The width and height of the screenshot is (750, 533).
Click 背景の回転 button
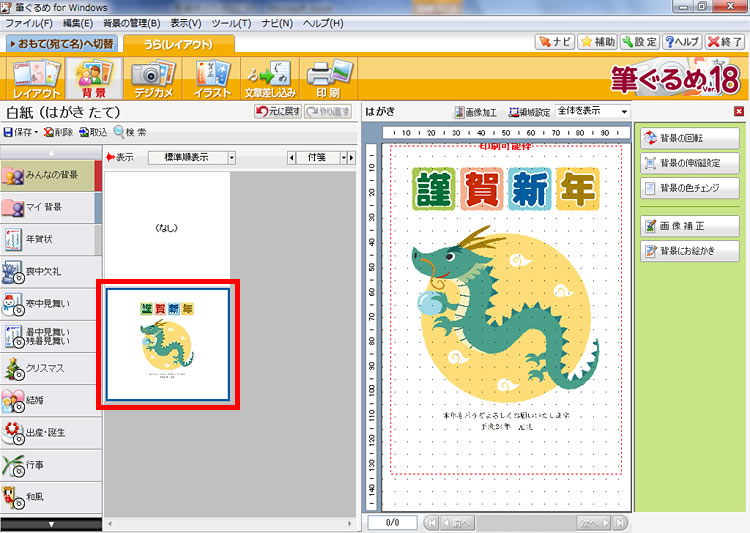690,138
